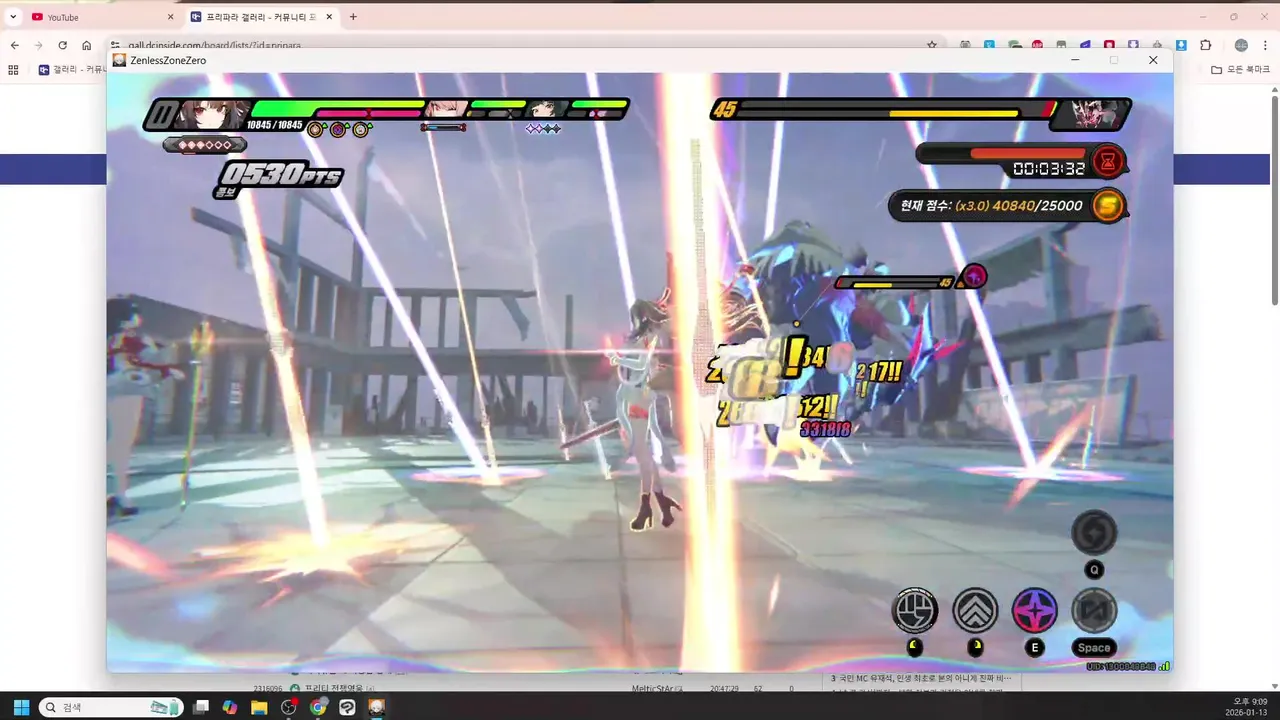The image size is (1280, 720).
Task: Click the taskbar 검색 search box
Action: click(110, 707)
